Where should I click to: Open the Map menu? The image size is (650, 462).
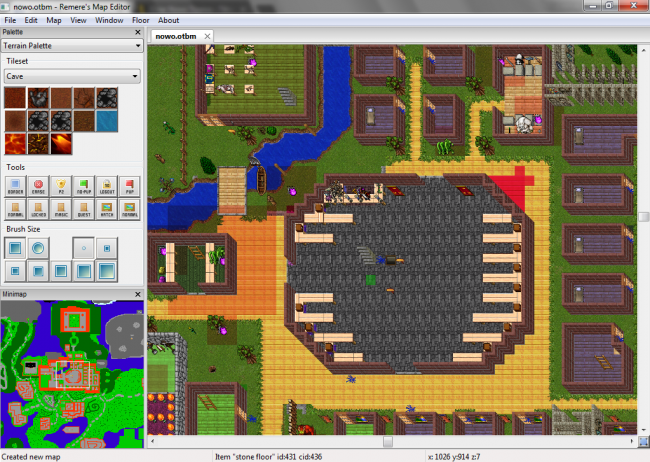[x=53, y=20]
